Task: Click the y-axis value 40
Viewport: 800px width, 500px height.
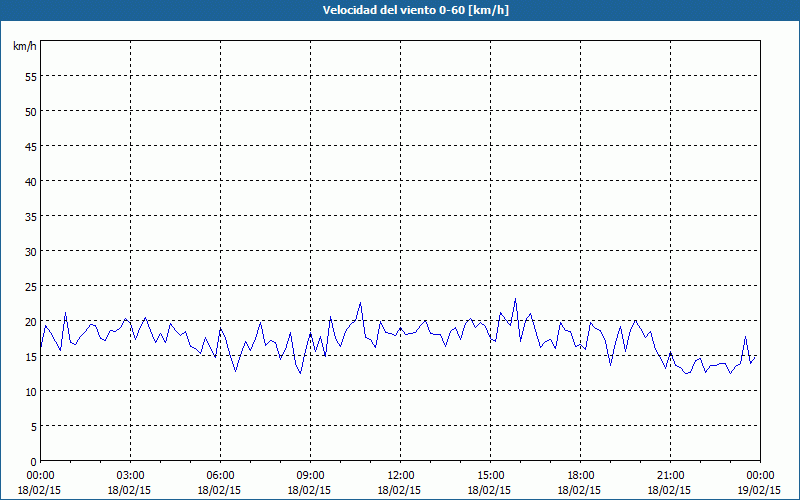Action: [31, 182]
